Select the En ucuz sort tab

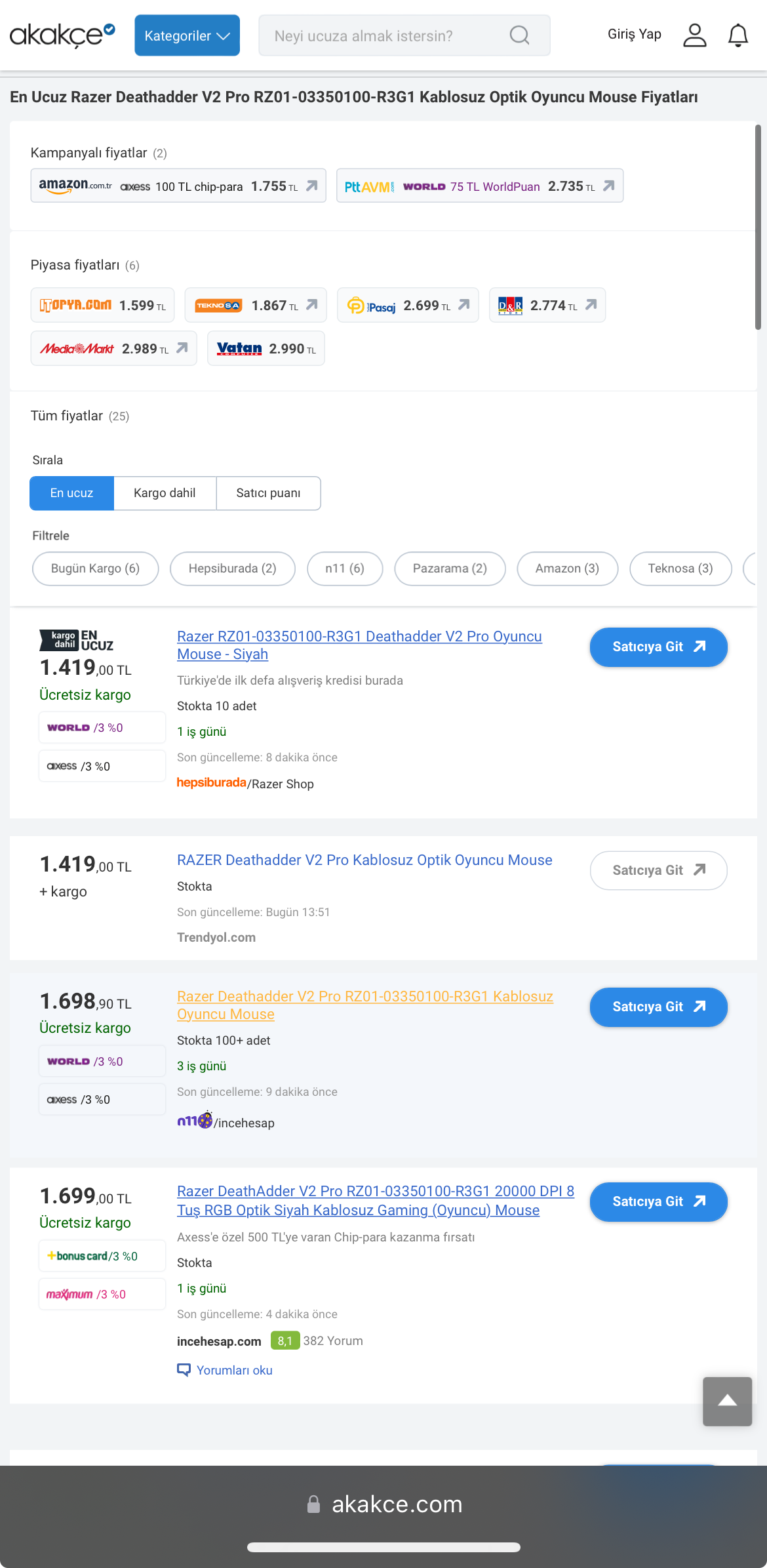click(72, 493)
